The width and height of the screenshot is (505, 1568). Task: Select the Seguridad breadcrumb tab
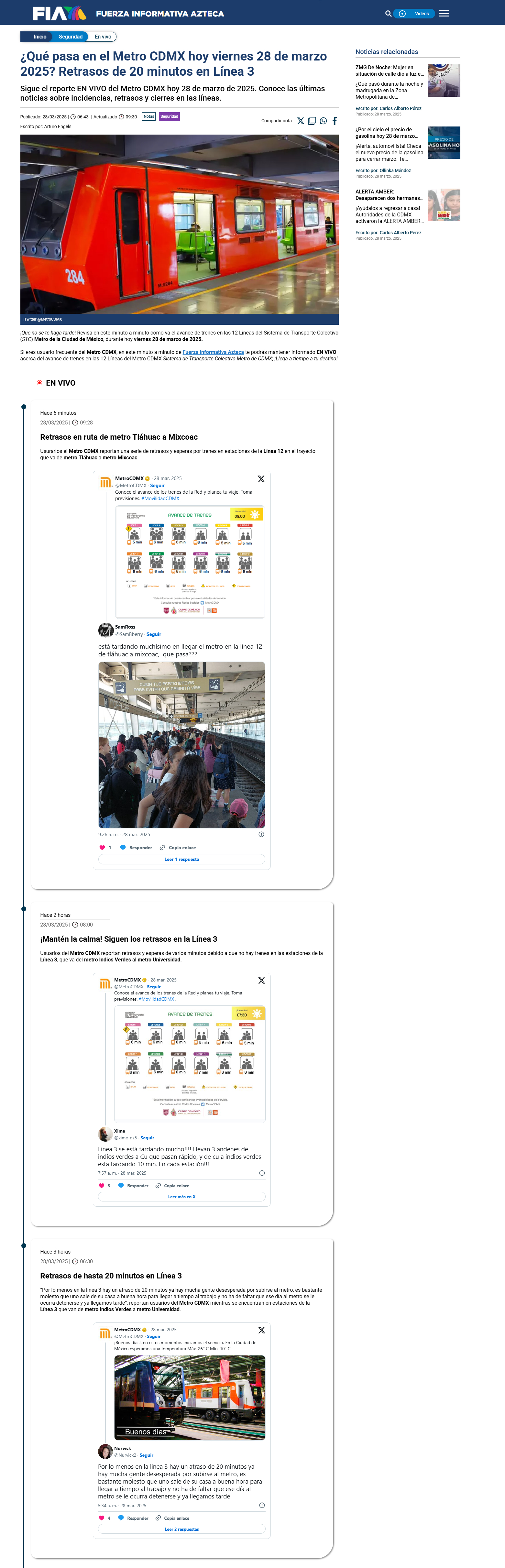[71, 37]
